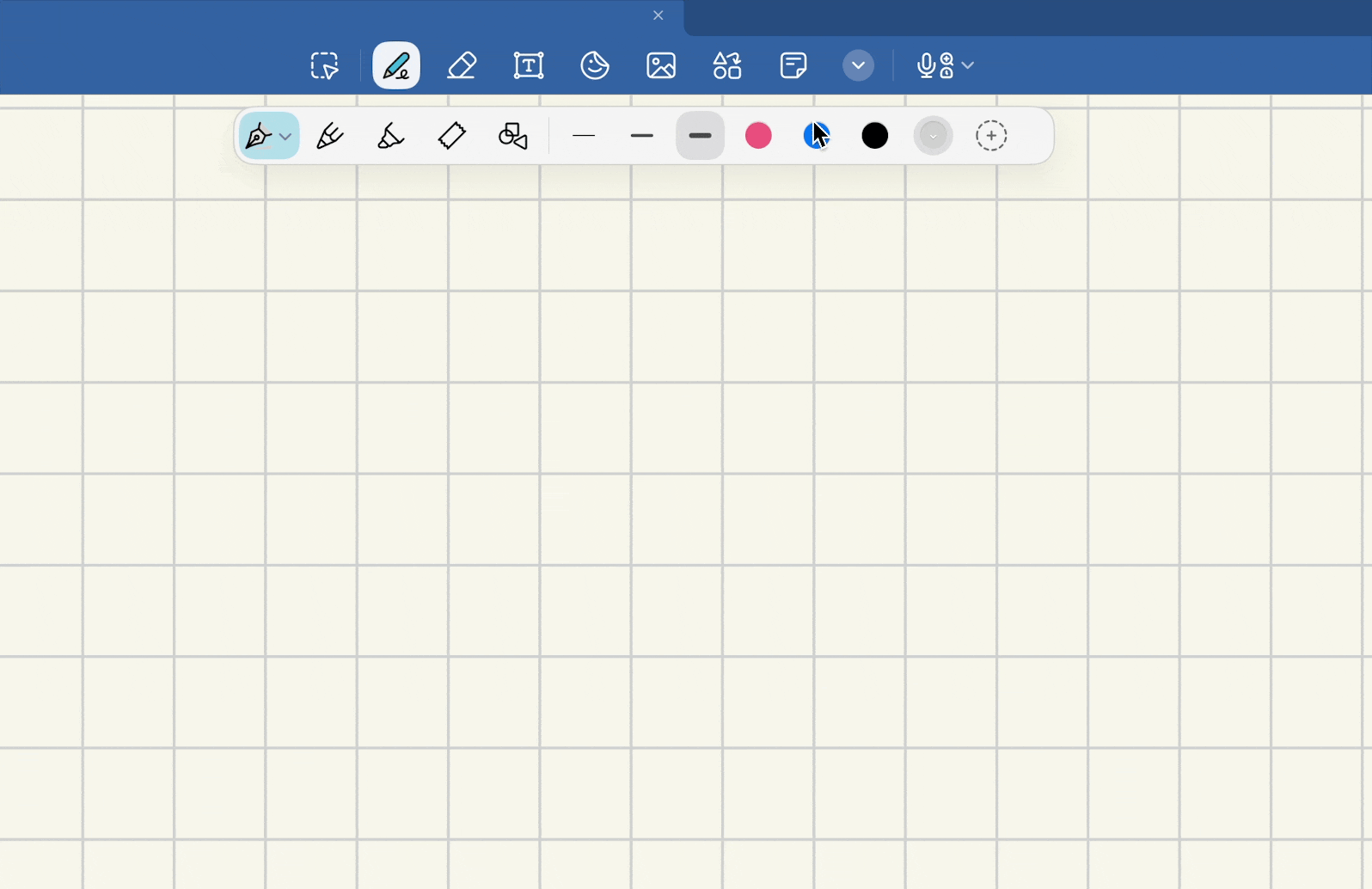Image resolution: width=1372 pixels, height=889 pixels.
Task: Close the current document tab
Action: click(x=658, y=15)
